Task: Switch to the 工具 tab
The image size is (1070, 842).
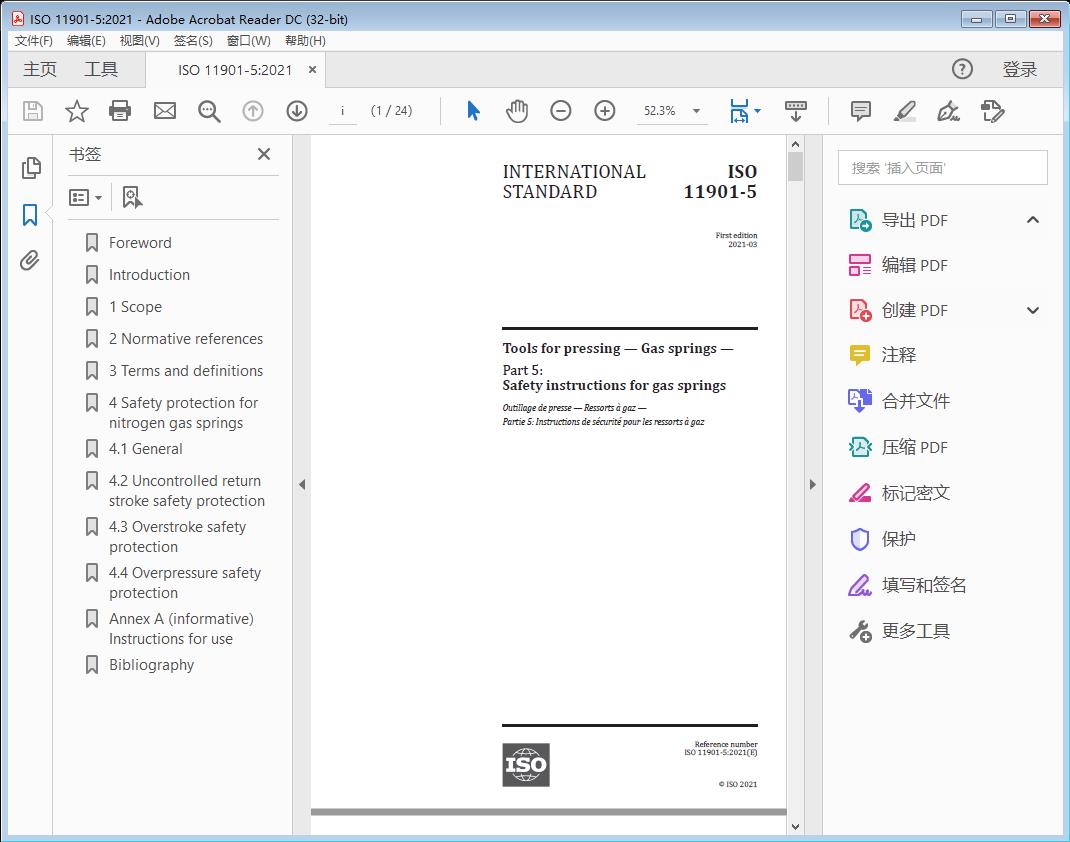Action: point(101,69)
